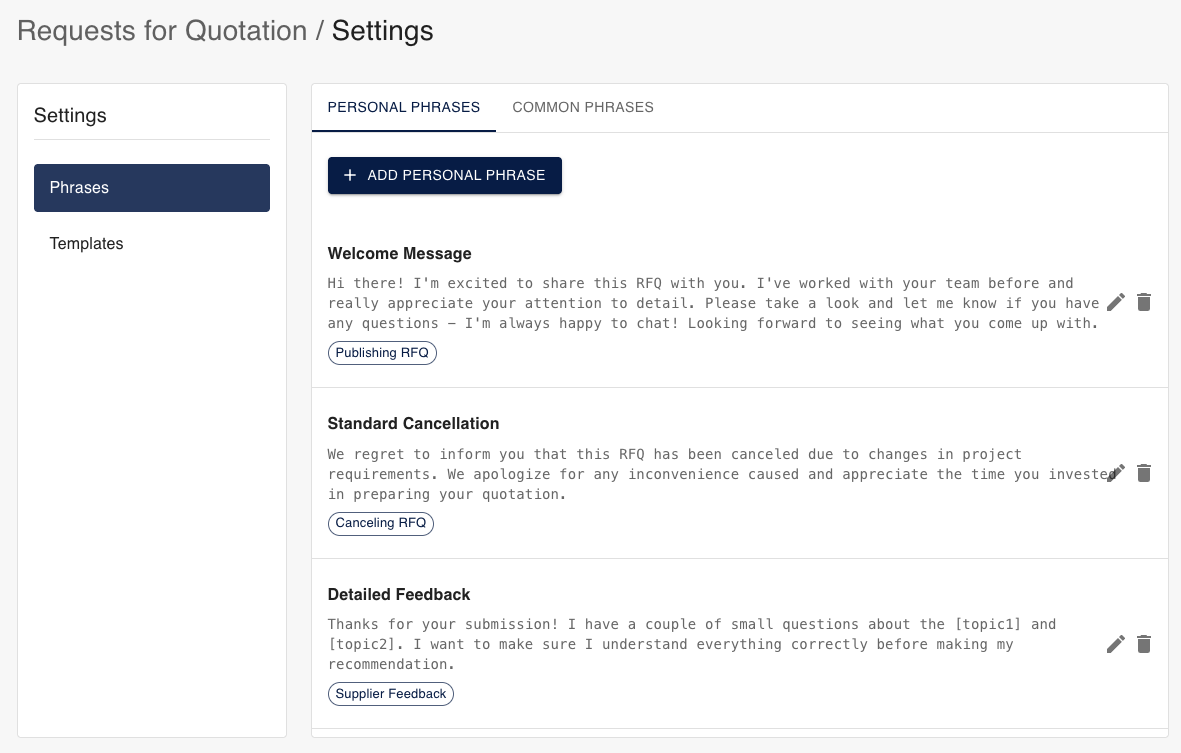This screenshot has height=753, width=1181.
Task: Select the Detailed Feedback title
Action: click(x=398, y=595)
